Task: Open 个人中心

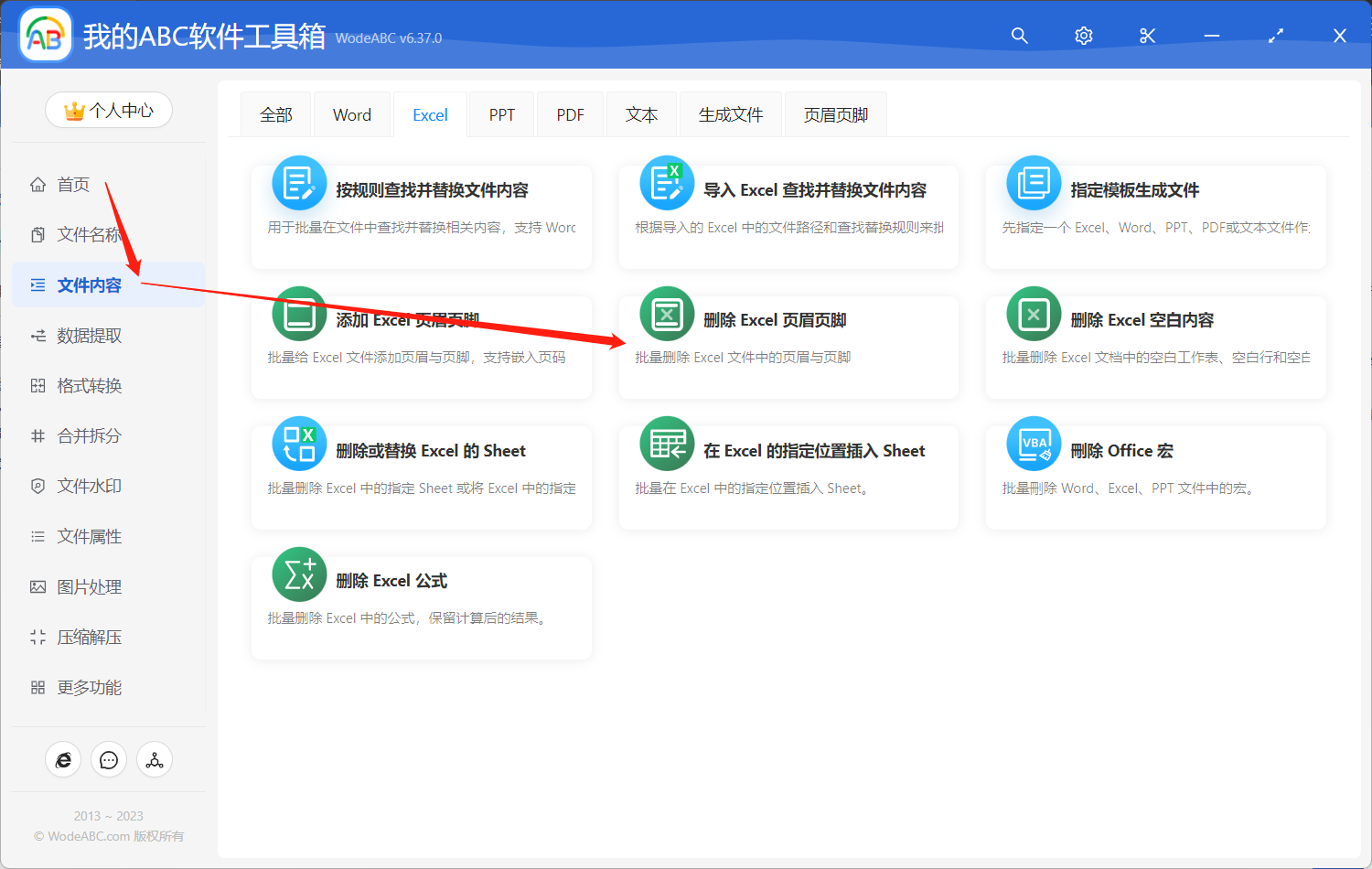Action: click(x=109, y=110)
